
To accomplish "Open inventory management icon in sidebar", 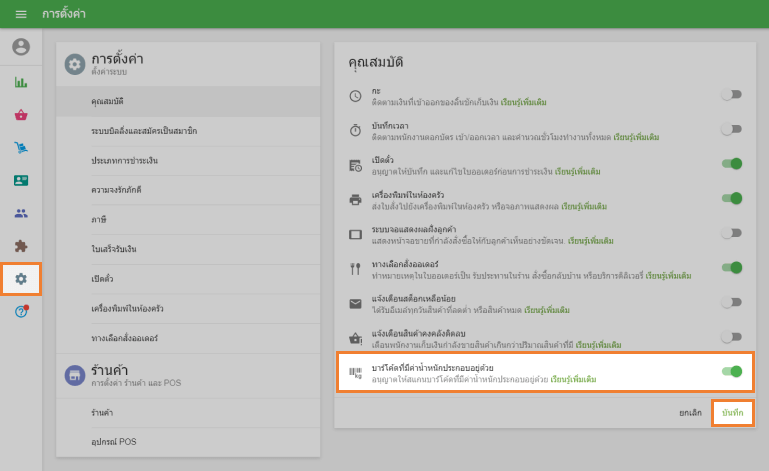I will (x=21, y=148).
